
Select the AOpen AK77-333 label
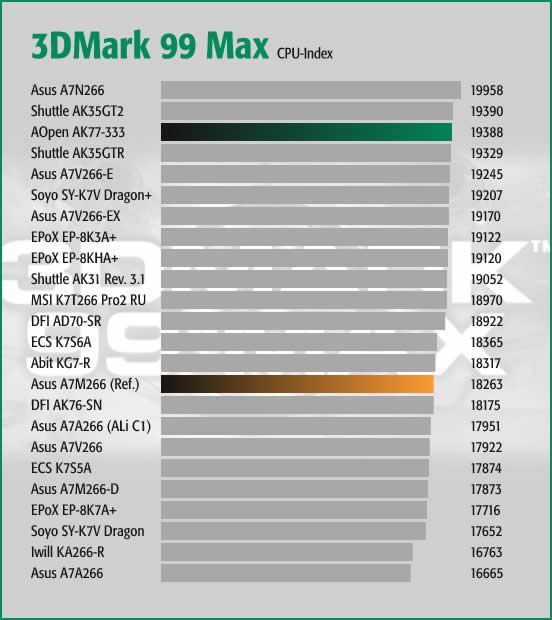click(x=78, y=132)
